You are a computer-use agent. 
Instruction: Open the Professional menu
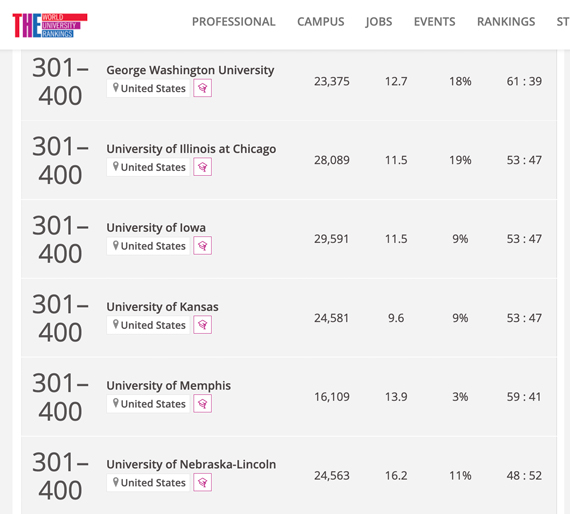coord(233,22)
